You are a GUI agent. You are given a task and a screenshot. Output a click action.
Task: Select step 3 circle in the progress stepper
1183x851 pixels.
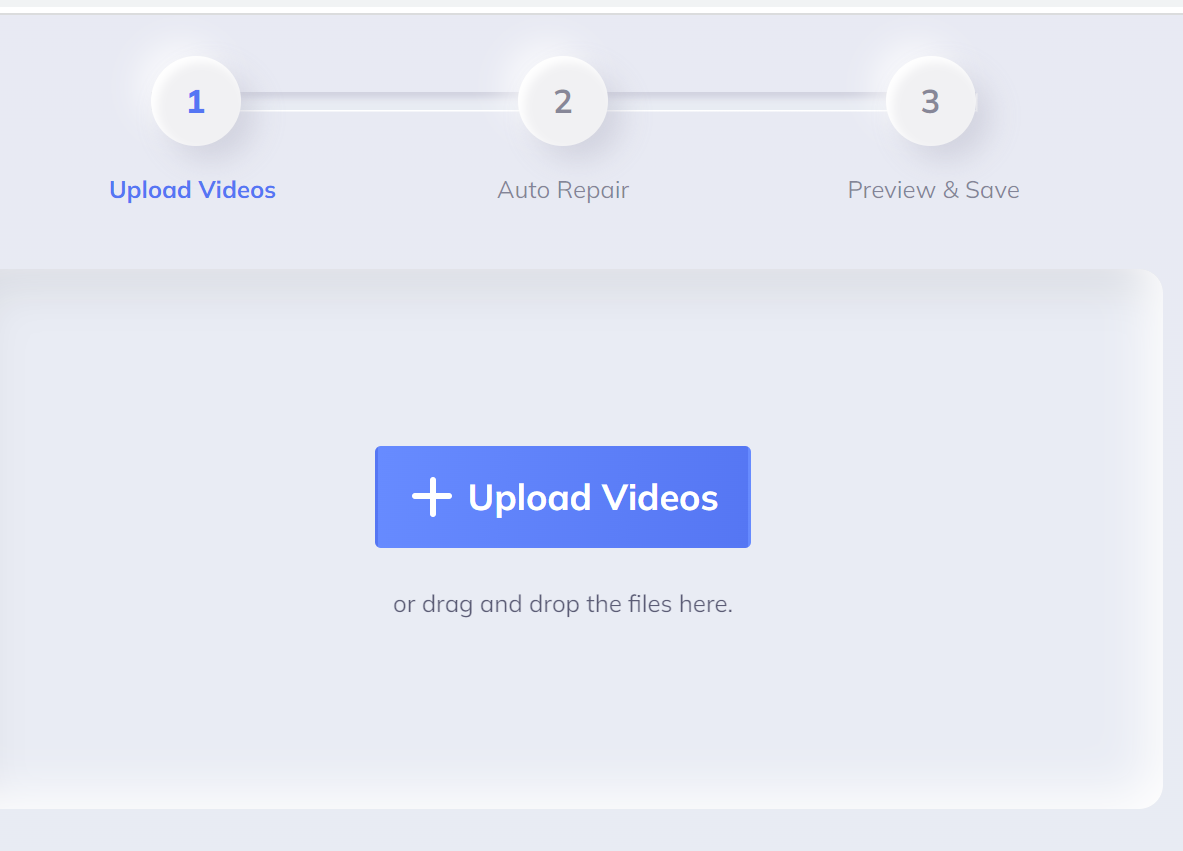coord(930,101)
